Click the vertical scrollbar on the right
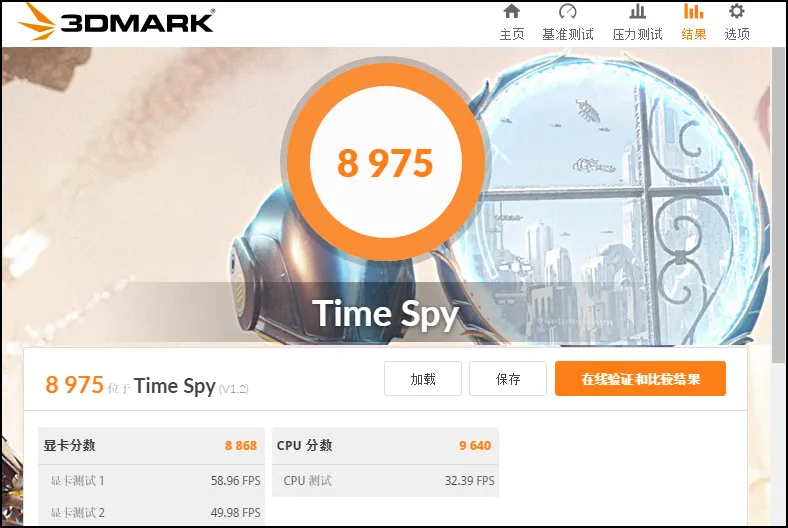Viewport: 788px width, 528px height. (x=779, y=205)
